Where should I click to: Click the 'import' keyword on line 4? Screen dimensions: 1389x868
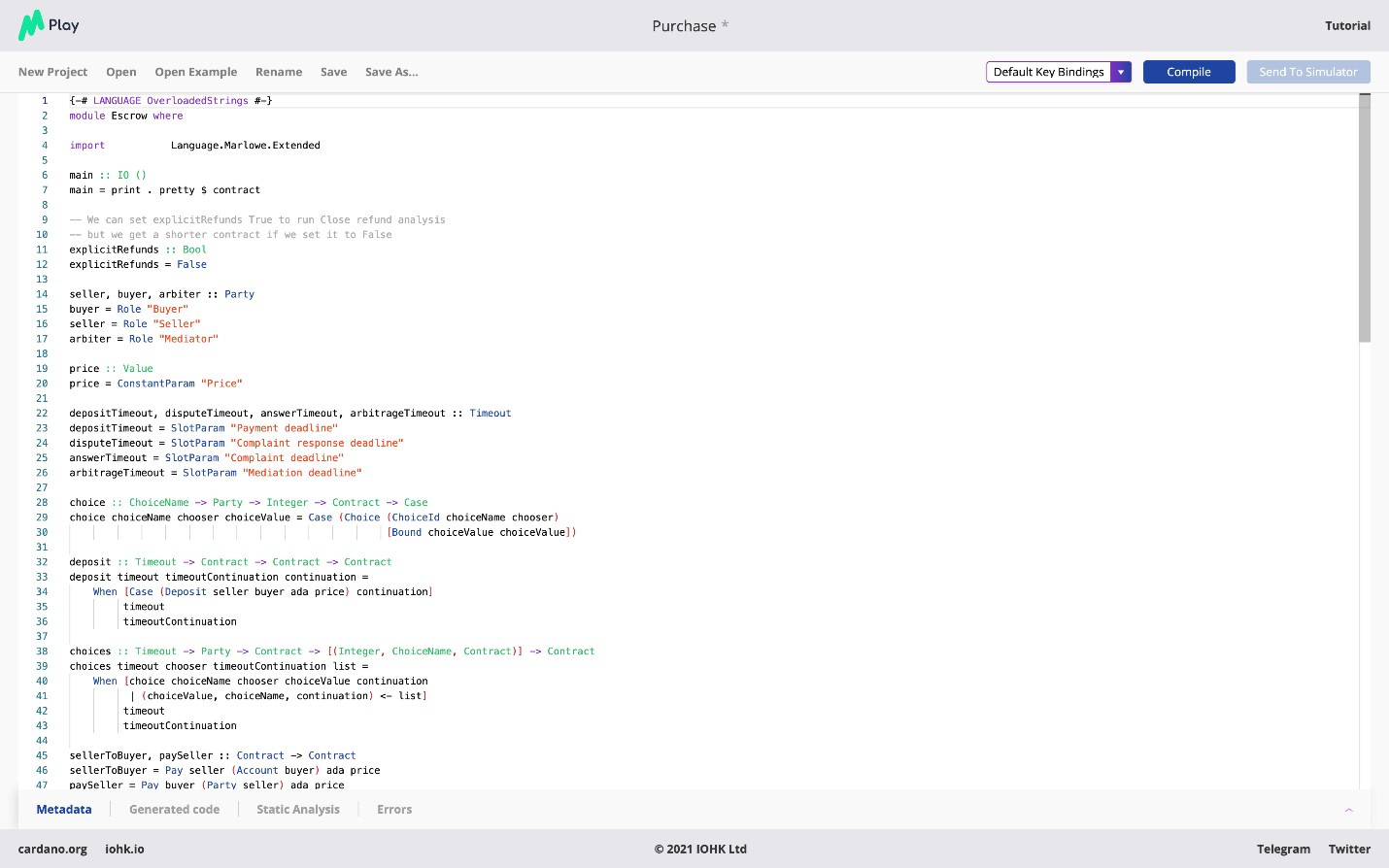click(87, 146)
